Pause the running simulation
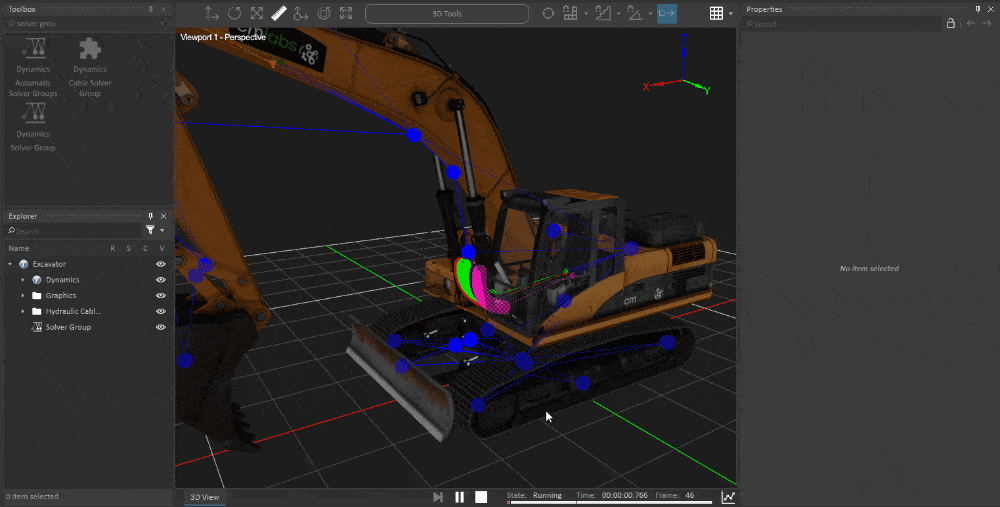Screen dimensions: 1000x507 [459, 497]
